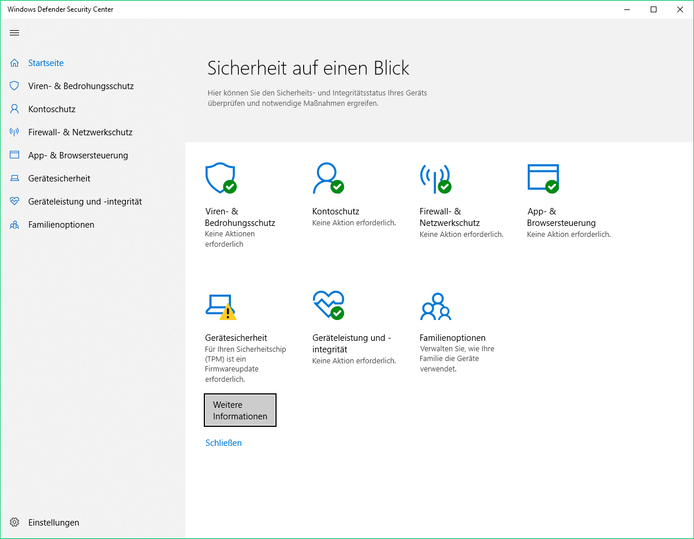Screen dimensions: 694x539
Task: Select the Firewall- & Netzwerkschutz antenna tile icon
Action: [x=435, y=178]
